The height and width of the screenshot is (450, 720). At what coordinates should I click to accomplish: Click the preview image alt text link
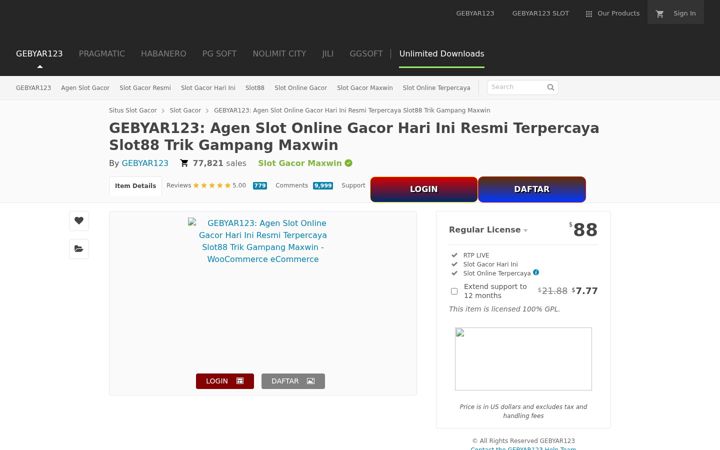pyautogui.click(x=263, y=241)
